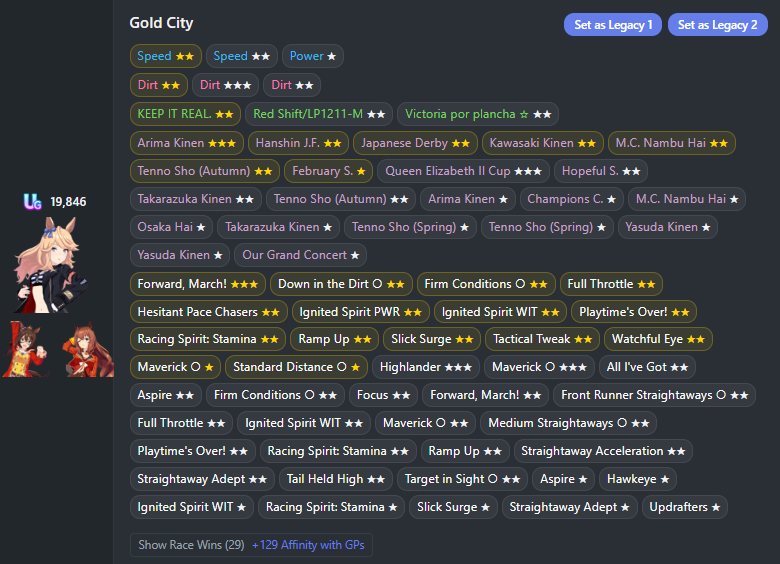
Task: Click Maverick ○ ★★★ tag
Action: tap(539, 367)
